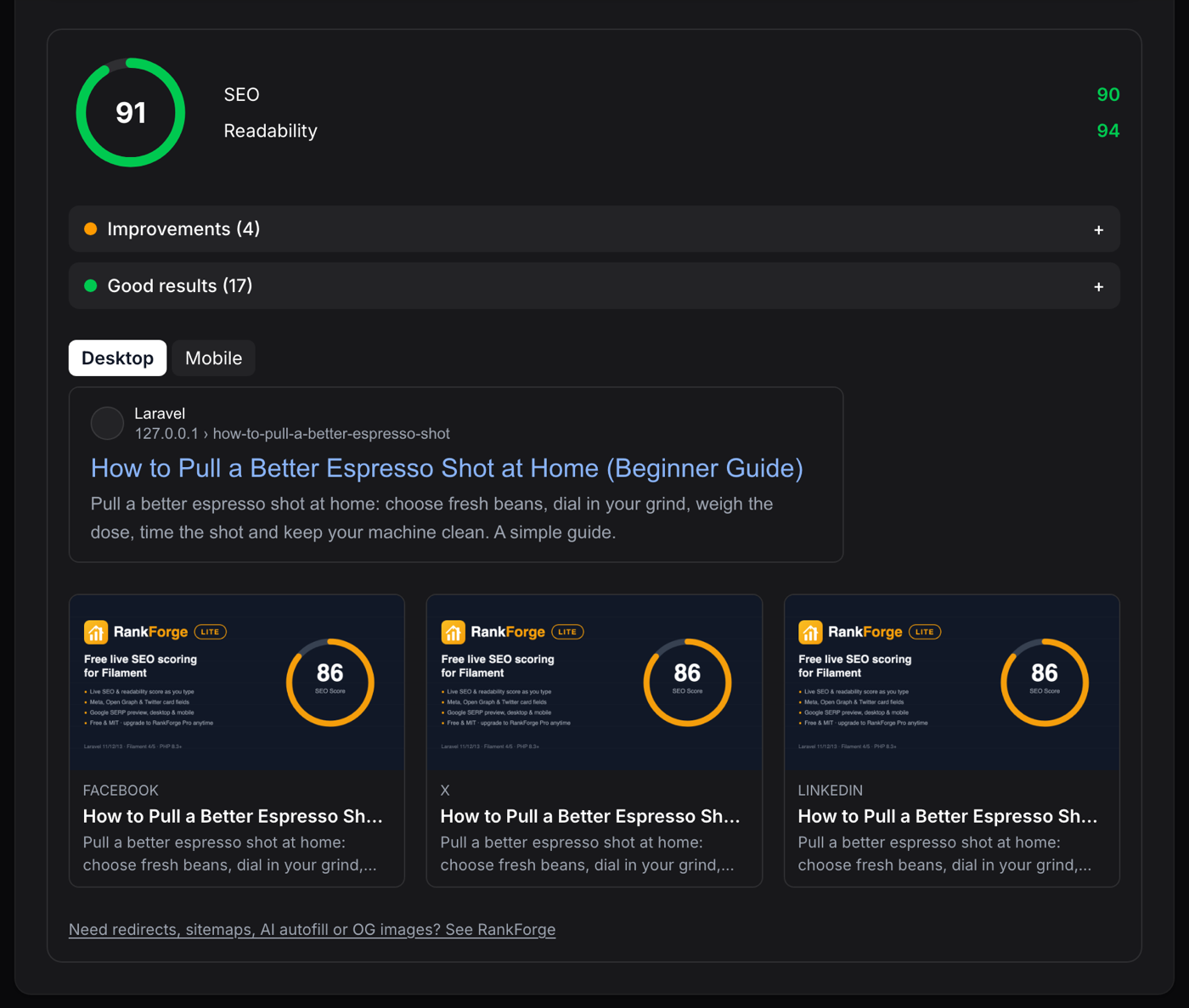The image size is (1189, 1008).
Task: Click the RankForge logo icon in Facebook card
Action: point(95,632)
